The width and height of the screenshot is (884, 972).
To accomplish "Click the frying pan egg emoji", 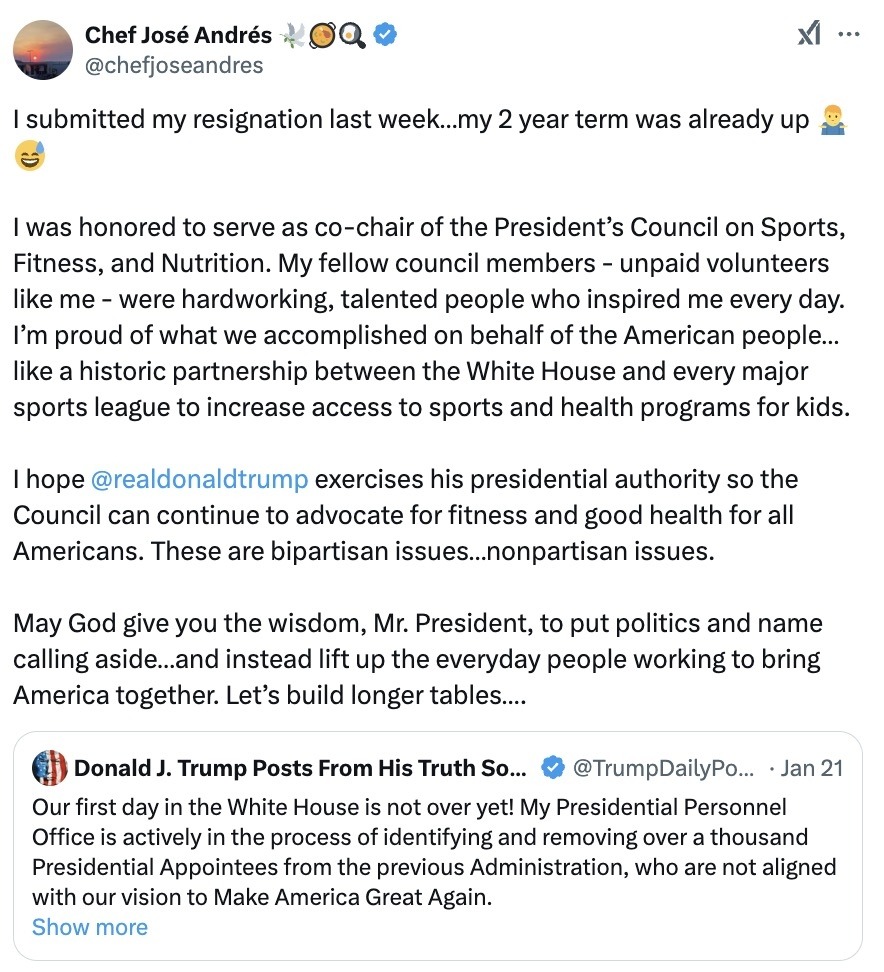I will point(351,36).
